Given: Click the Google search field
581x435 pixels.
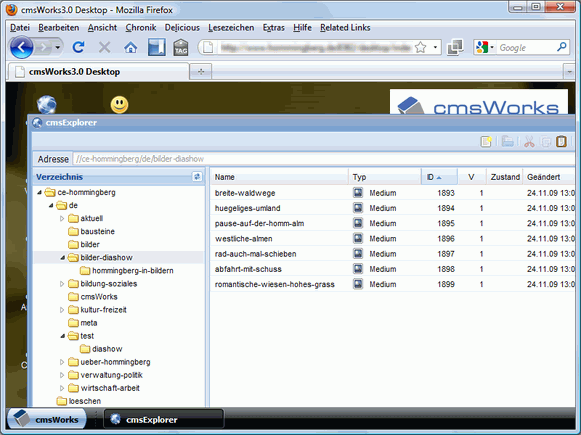Looking at the screenshot, I should [x=526, y=47].
